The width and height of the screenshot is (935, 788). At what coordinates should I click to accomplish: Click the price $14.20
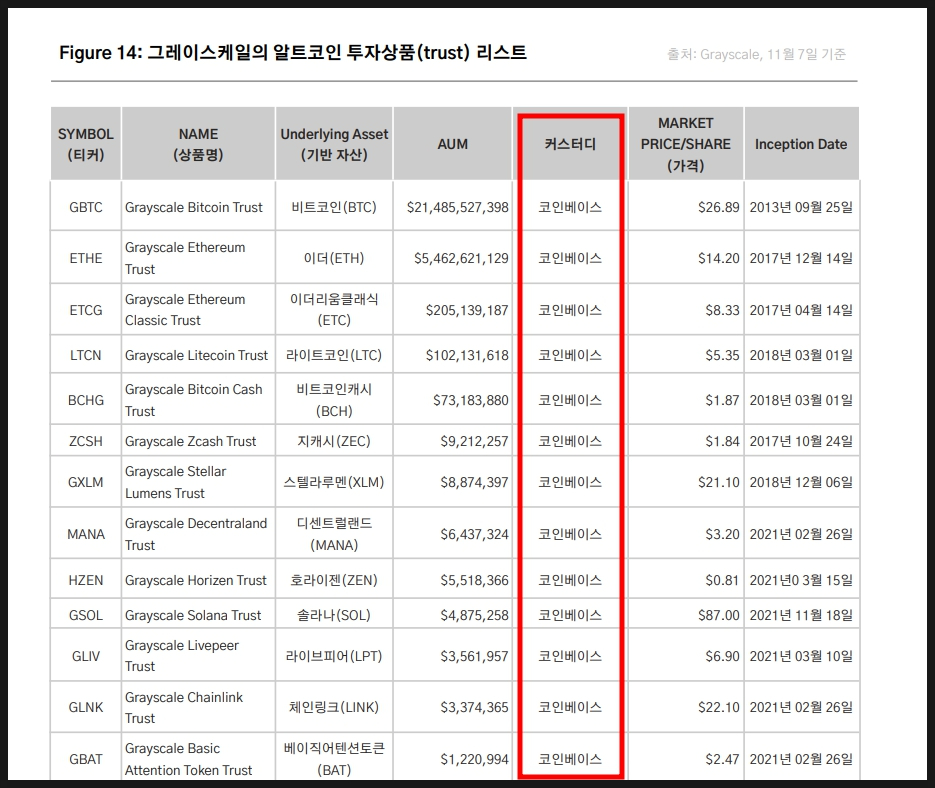719,258
